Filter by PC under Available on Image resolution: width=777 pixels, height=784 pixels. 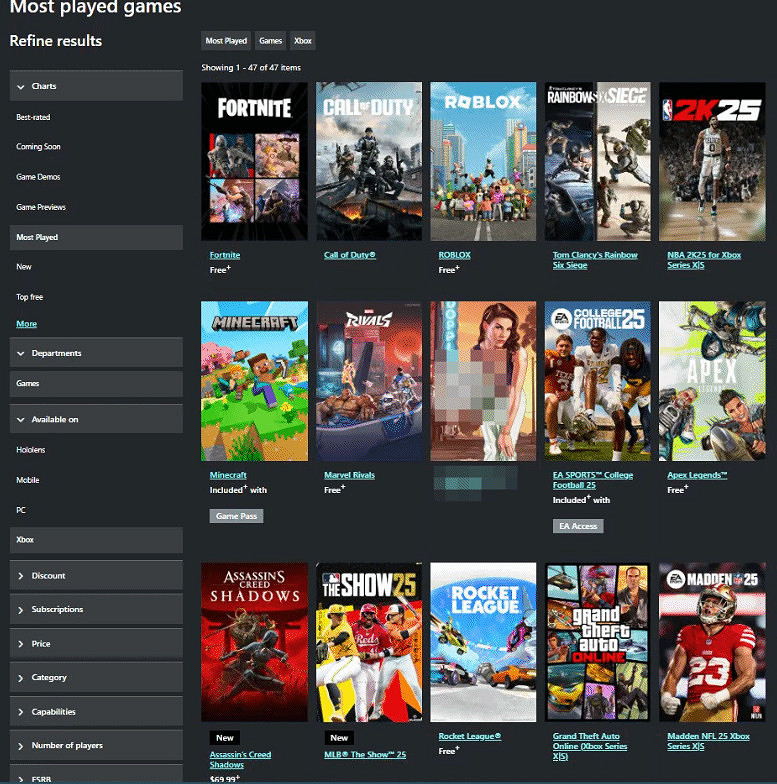coord(21,510)
